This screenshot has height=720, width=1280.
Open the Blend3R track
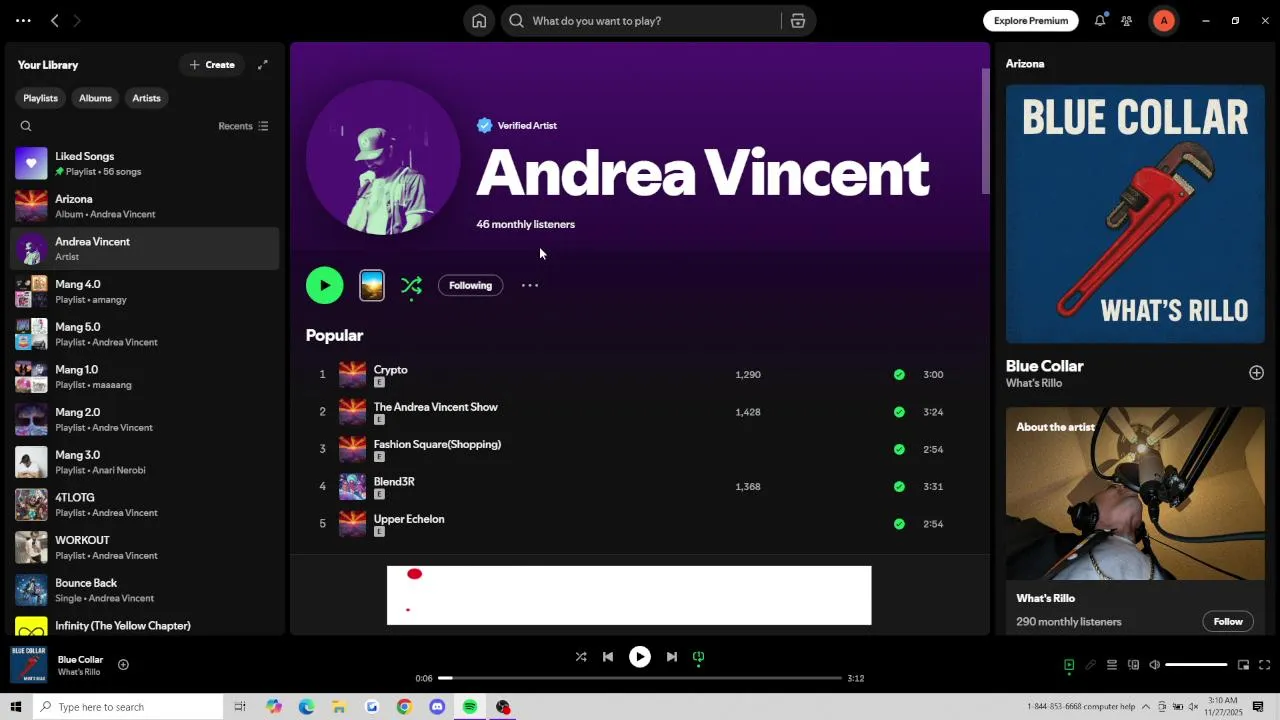394,482
